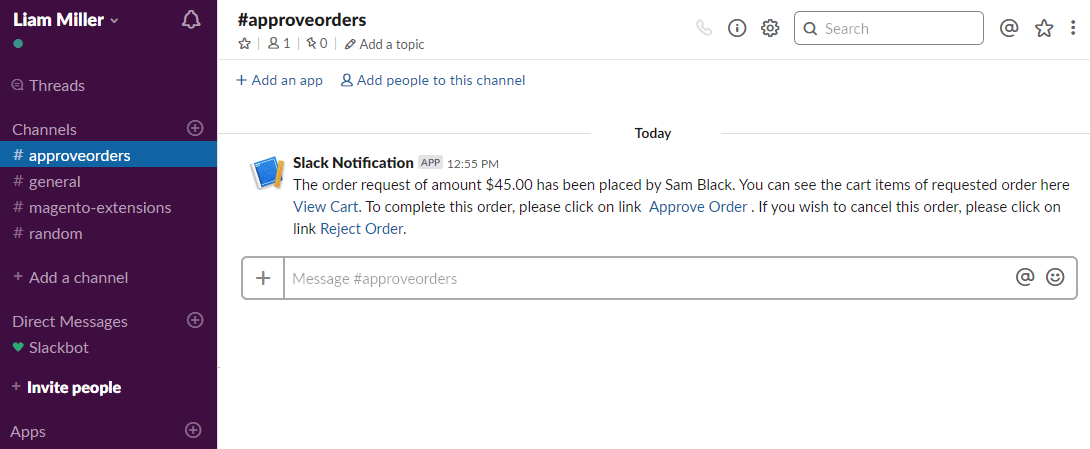The image size is (1090, 449).
Task: Show starred items in header
Action: [1044, 28]
